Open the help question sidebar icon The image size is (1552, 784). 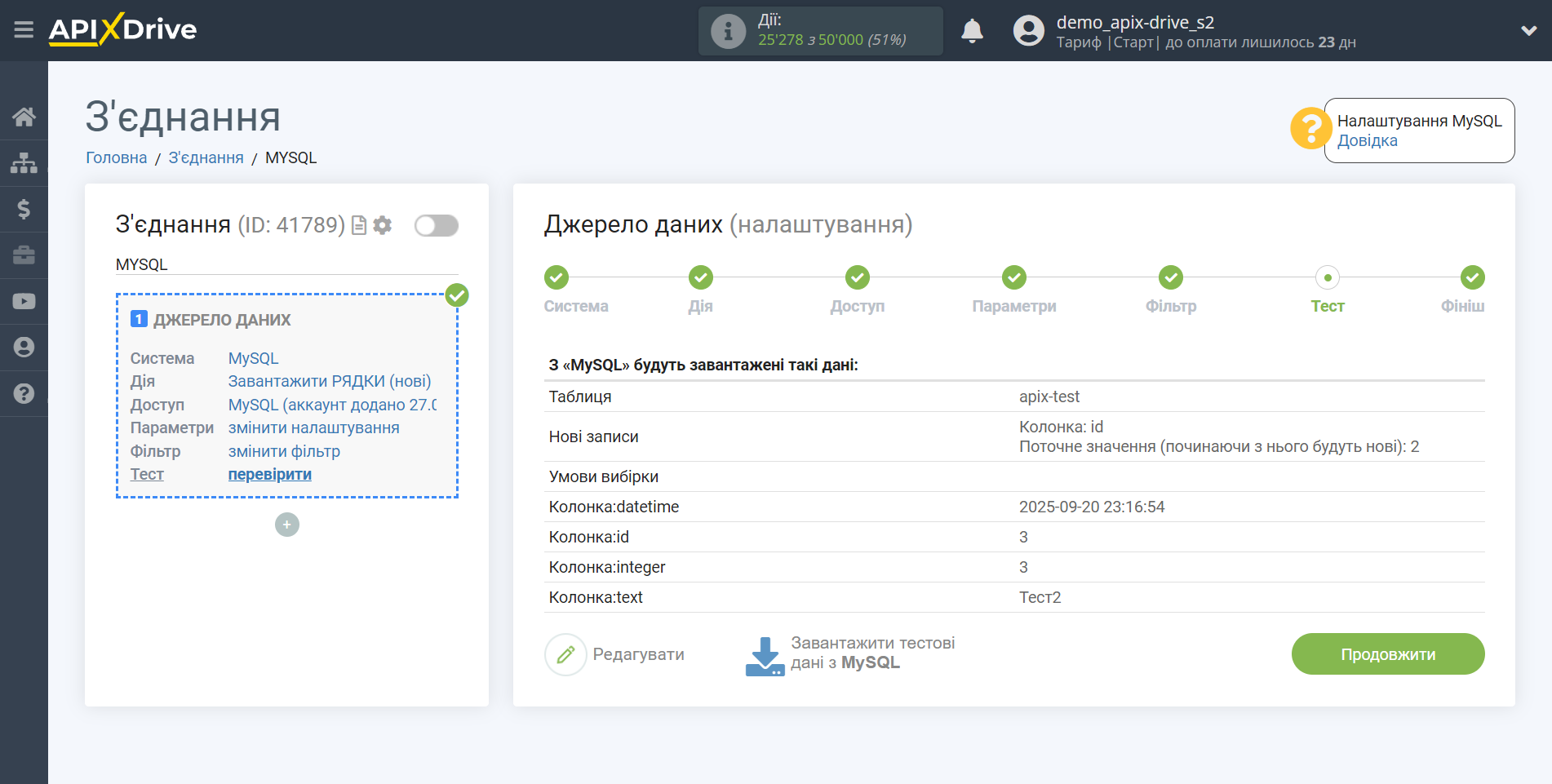pos(24,393)
